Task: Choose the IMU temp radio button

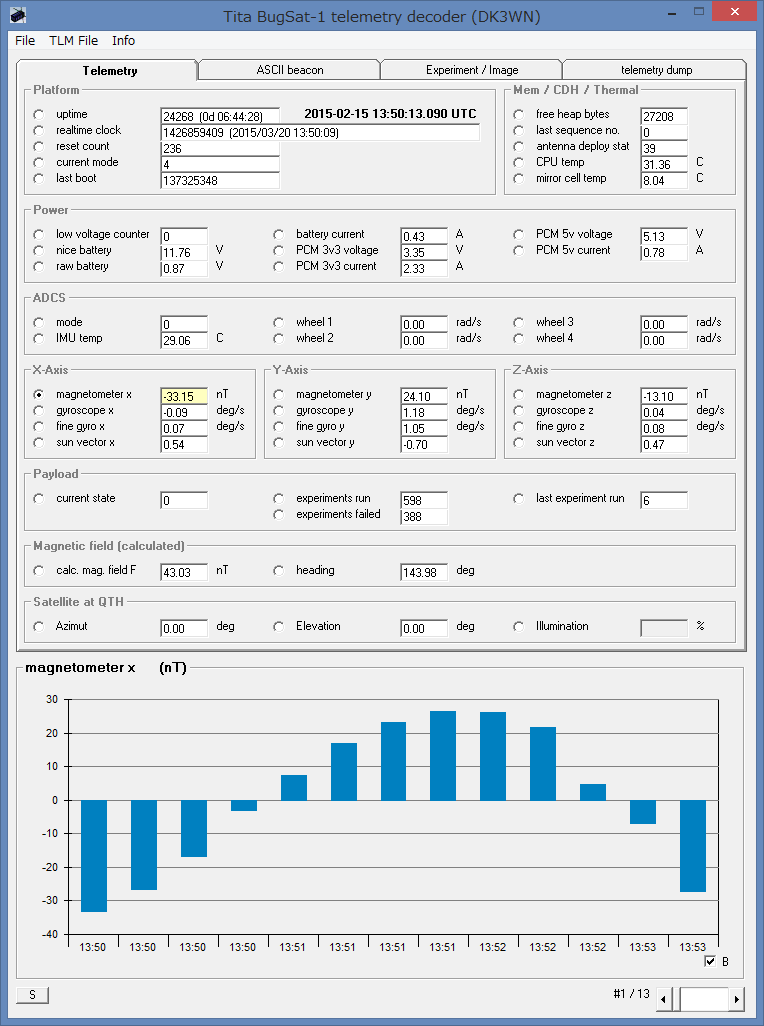Action: coord(39,338)
